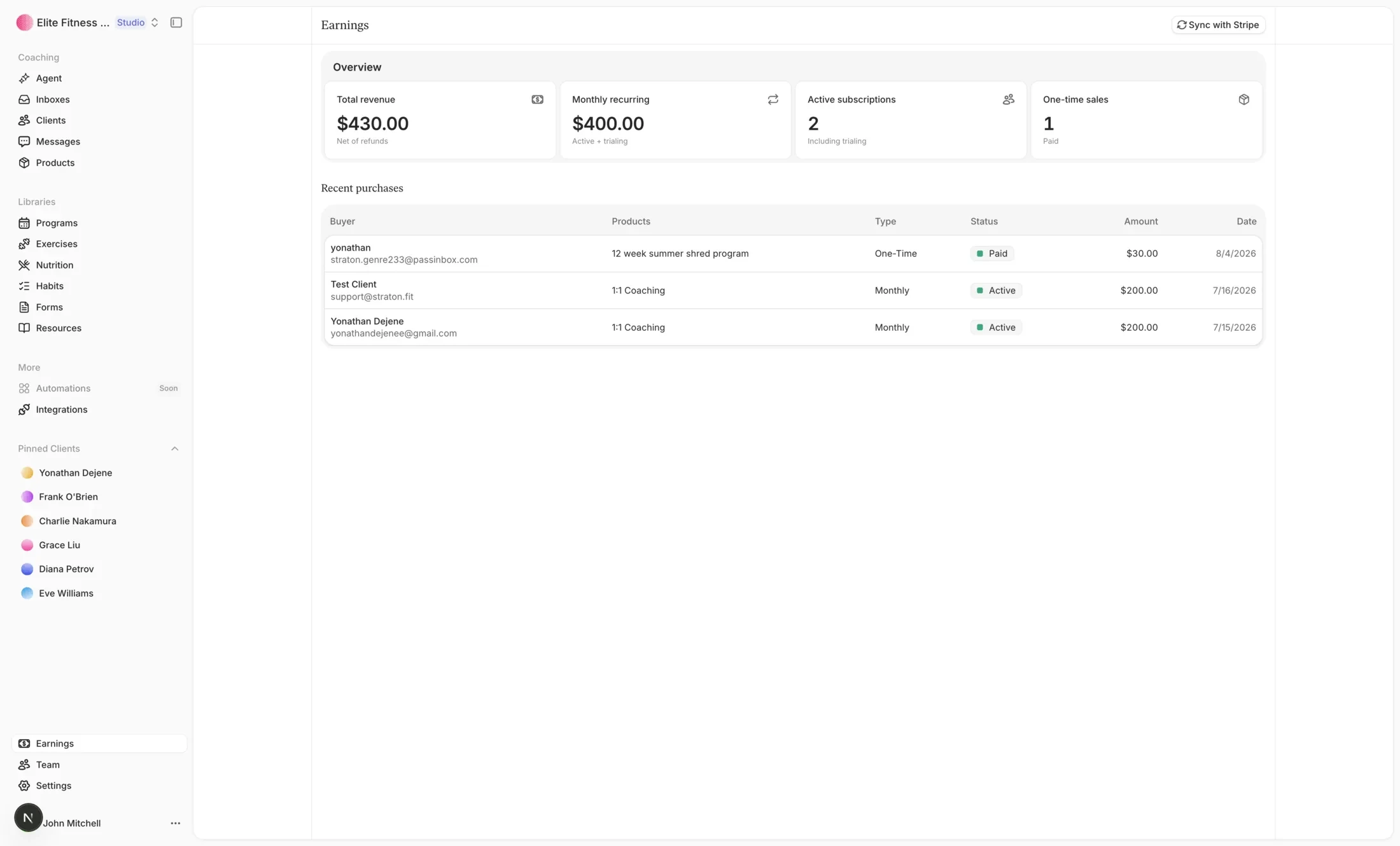Open John Mitchell account options ellipsis

pyautogui.click(x=175, y=823)
